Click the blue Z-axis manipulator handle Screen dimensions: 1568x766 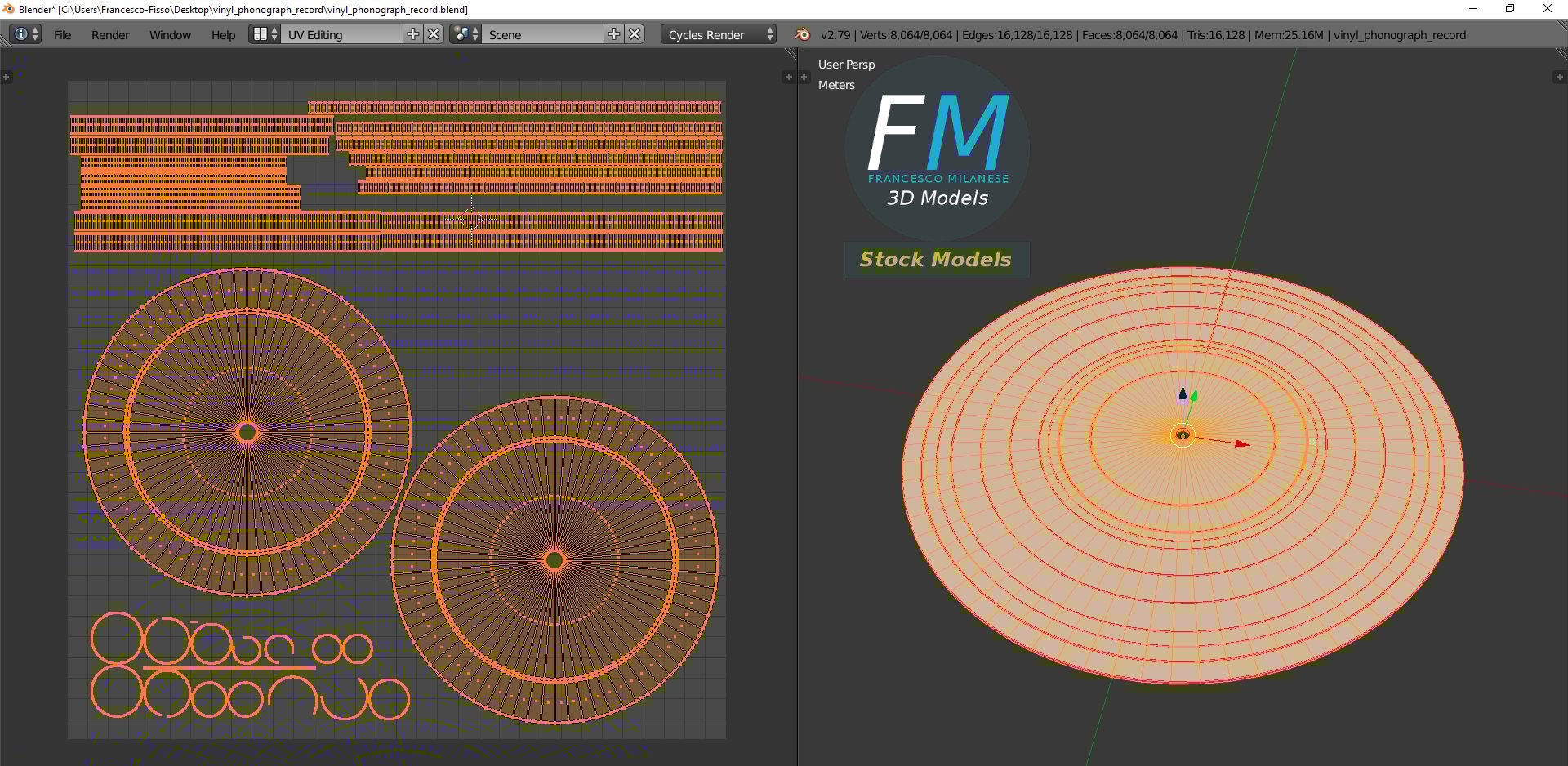click(x=1183, y=394)
